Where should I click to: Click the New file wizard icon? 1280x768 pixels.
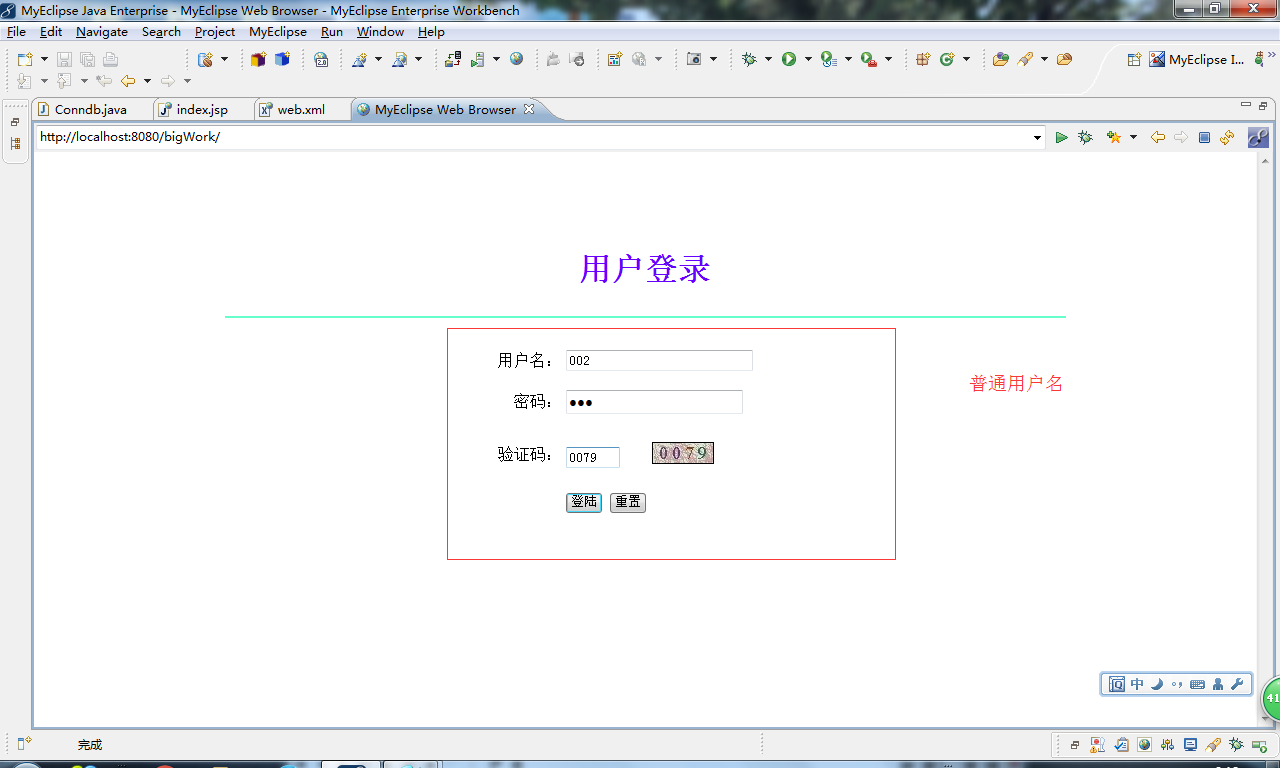[25, 60]
